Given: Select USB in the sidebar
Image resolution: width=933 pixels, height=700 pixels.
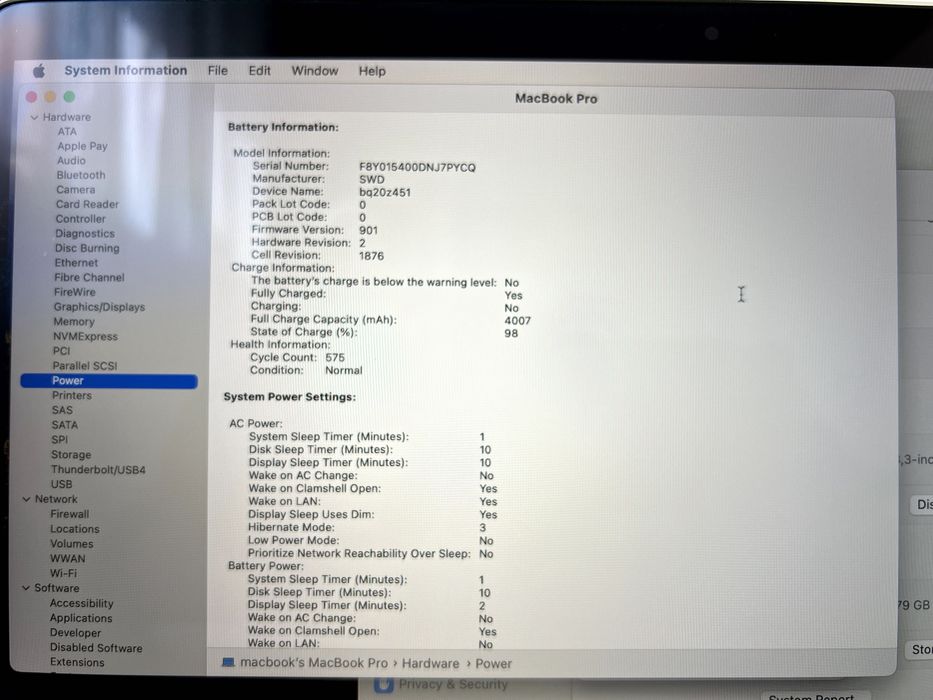Looking at the screenshot, I should point(61,485).
